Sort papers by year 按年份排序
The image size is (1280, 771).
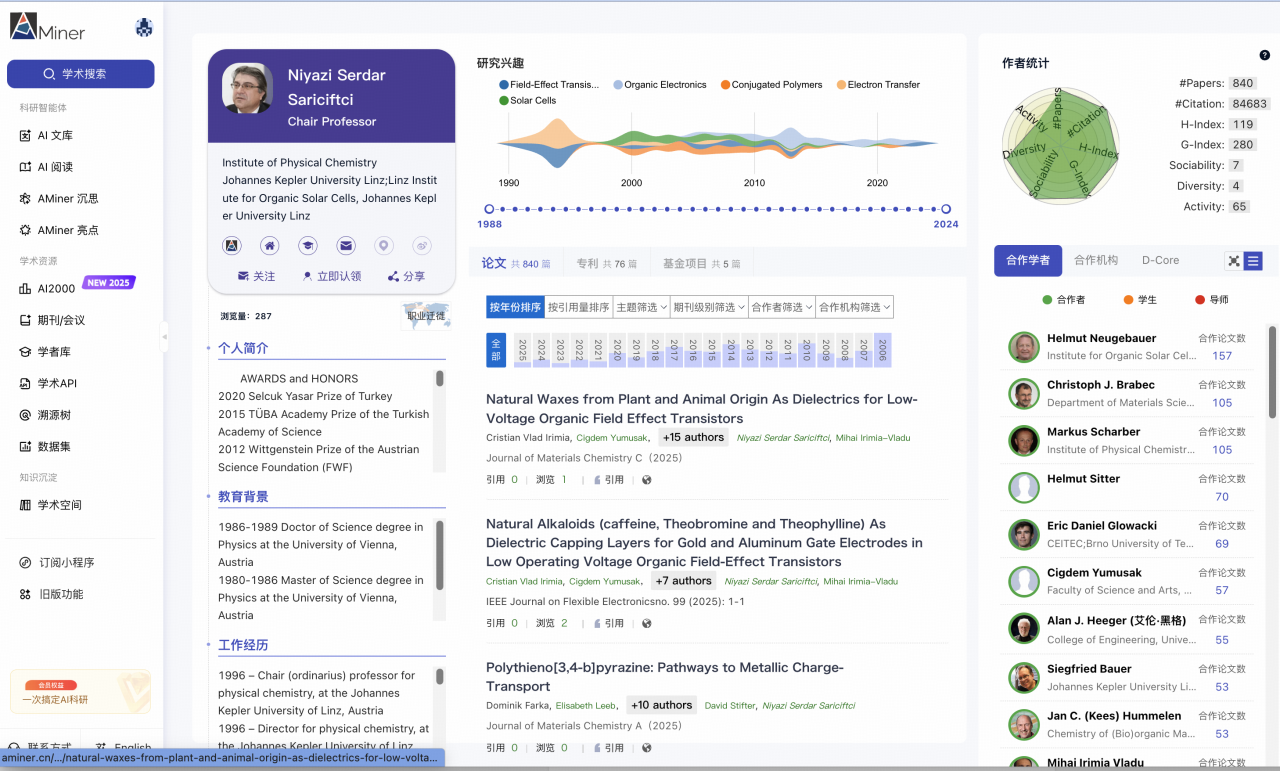tap(515, 307)
